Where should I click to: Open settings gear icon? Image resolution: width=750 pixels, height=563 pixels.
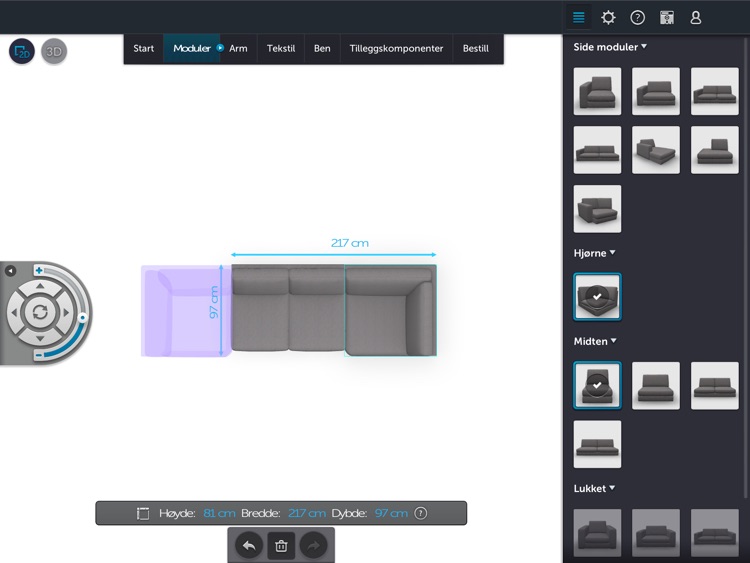[608, 18]
